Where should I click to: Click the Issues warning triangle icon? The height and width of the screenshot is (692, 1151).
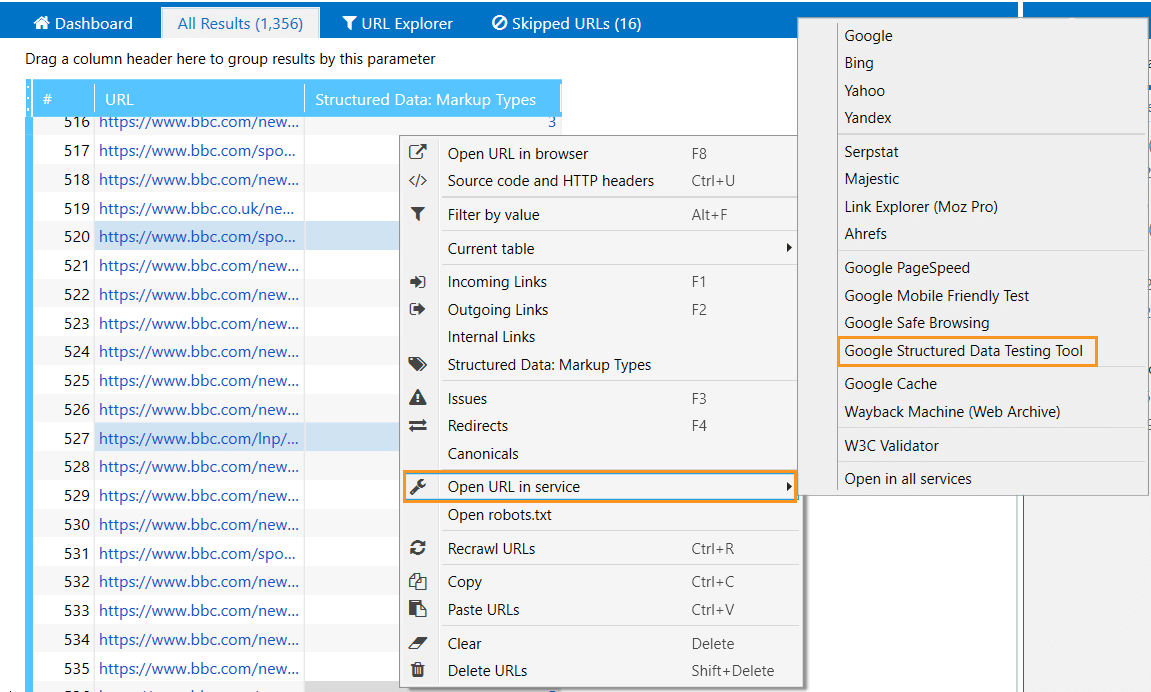click(x=418, y=398)
